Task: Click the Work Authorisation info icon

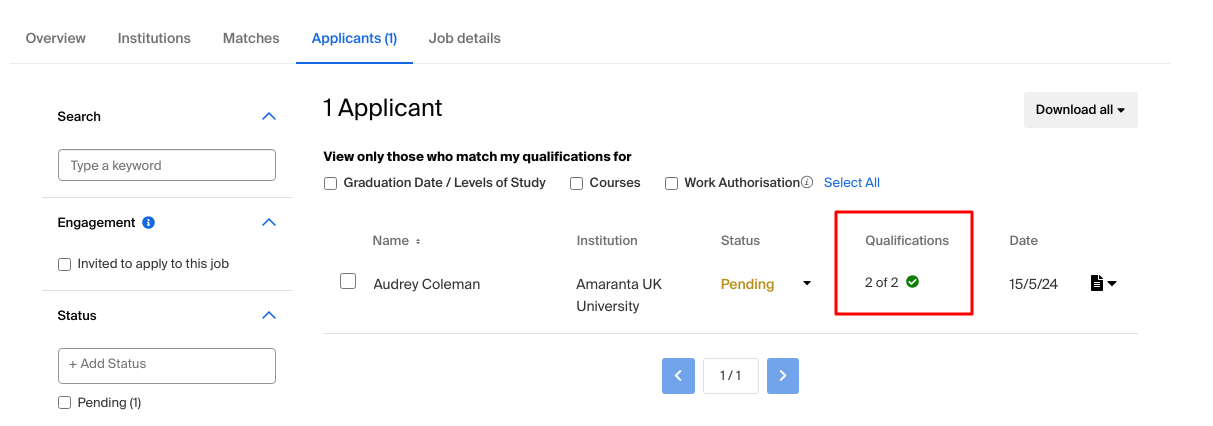Action: coord(806,183)
